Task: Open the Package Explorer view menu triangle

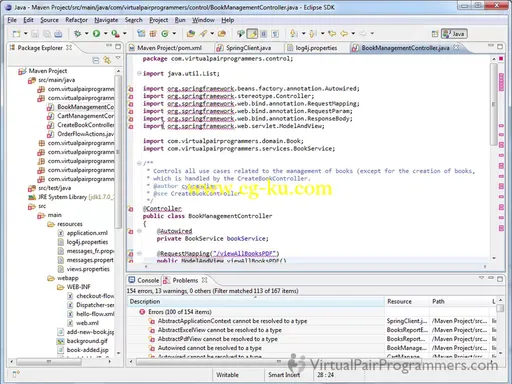Action: point(118,58)
